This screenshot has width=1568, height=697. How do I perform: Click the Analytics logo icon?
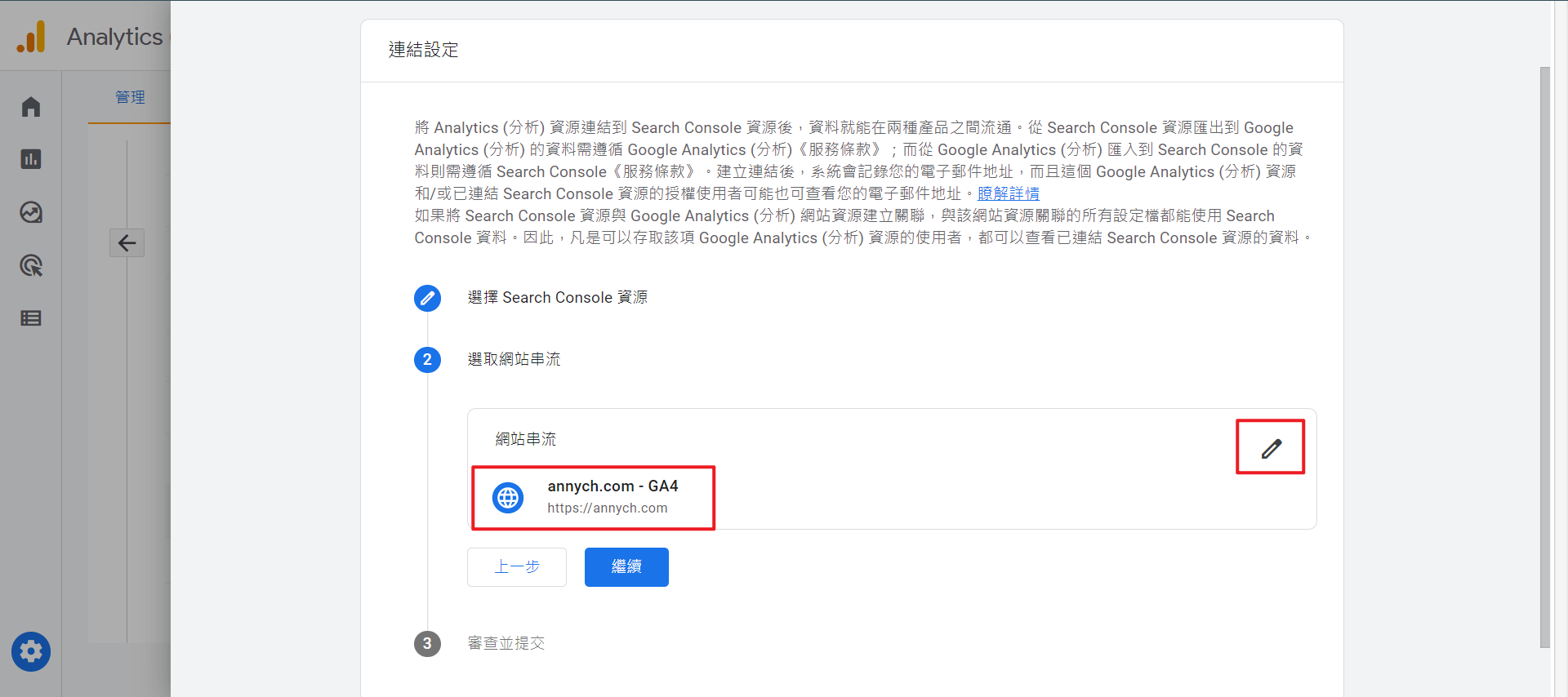coord(31,37)
